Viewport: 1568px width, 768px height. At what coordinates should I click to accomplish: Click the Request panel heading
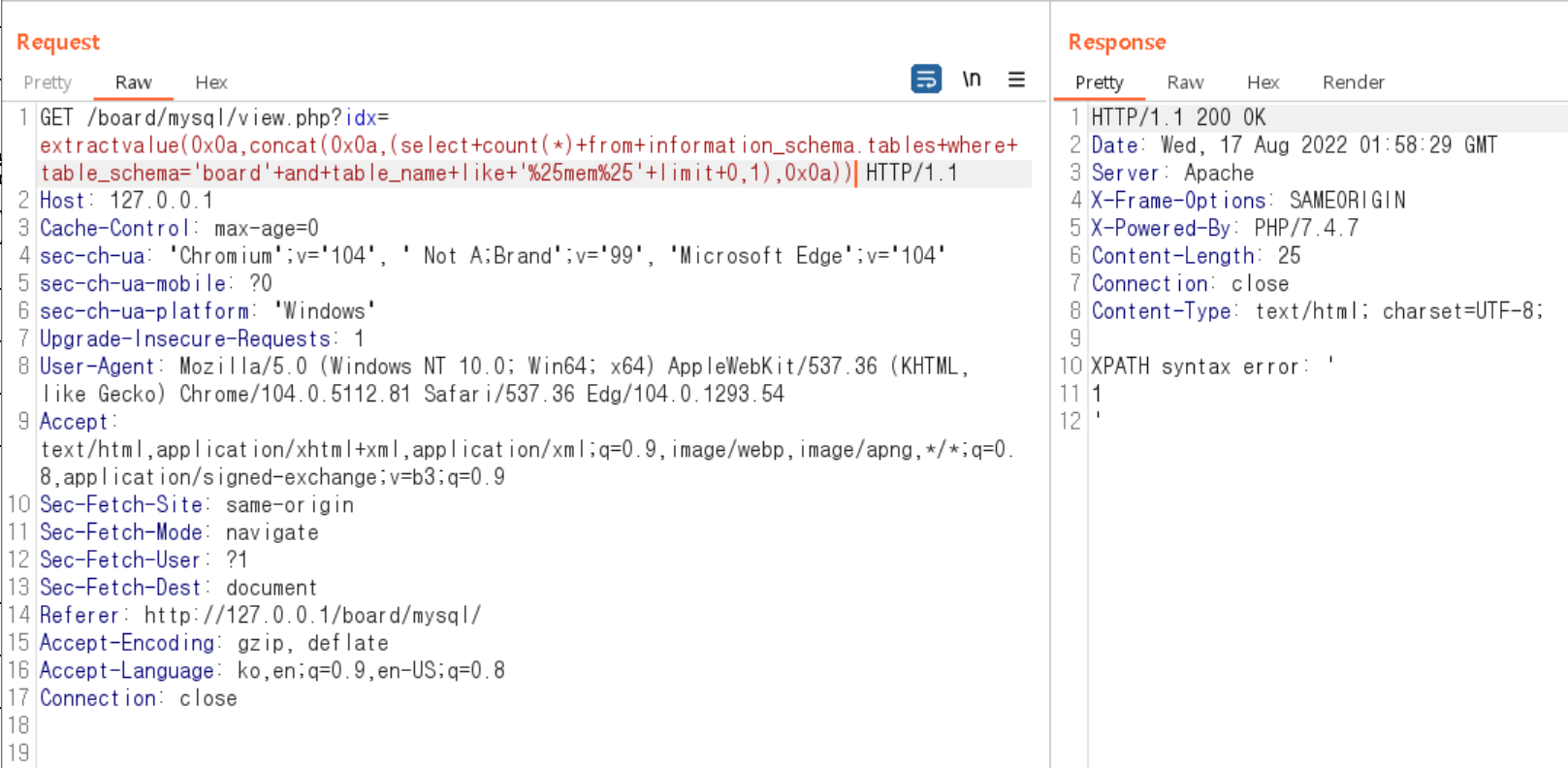pos(58,42)
